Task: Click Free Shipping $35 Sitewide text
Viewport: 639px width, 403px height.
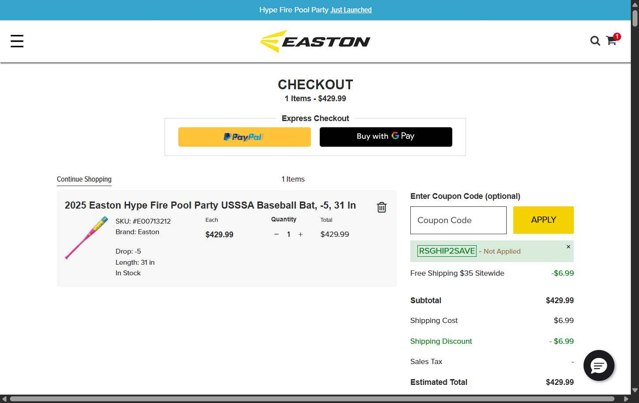Action: [x=457, y=273]
